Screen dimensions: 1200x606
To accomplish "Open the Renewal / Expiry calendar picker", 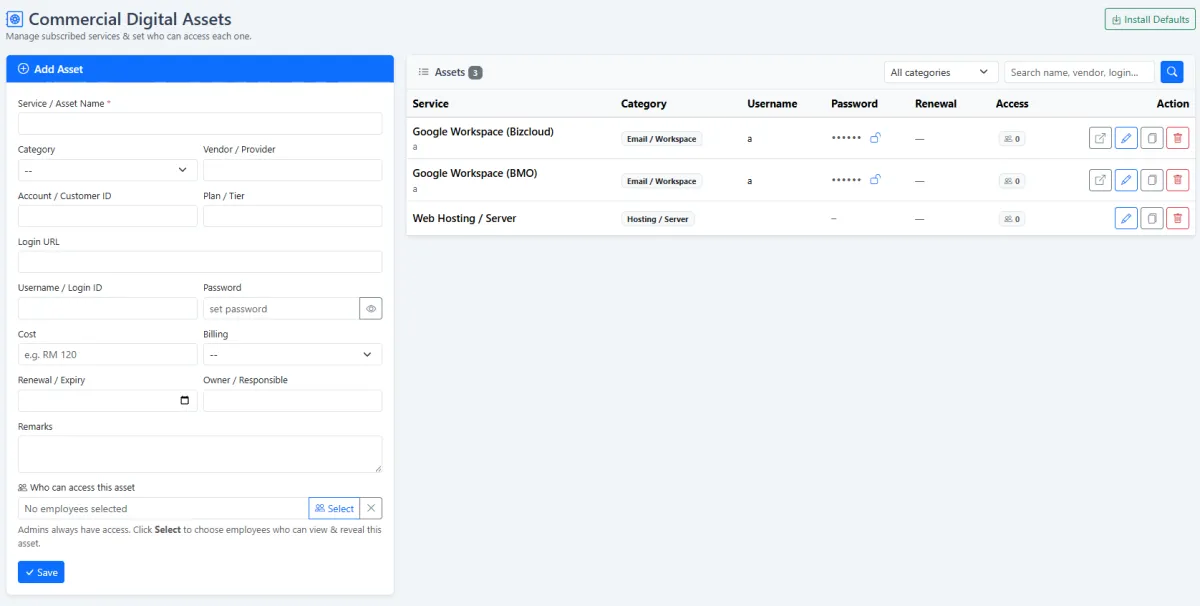I will (x=184, y=401).
